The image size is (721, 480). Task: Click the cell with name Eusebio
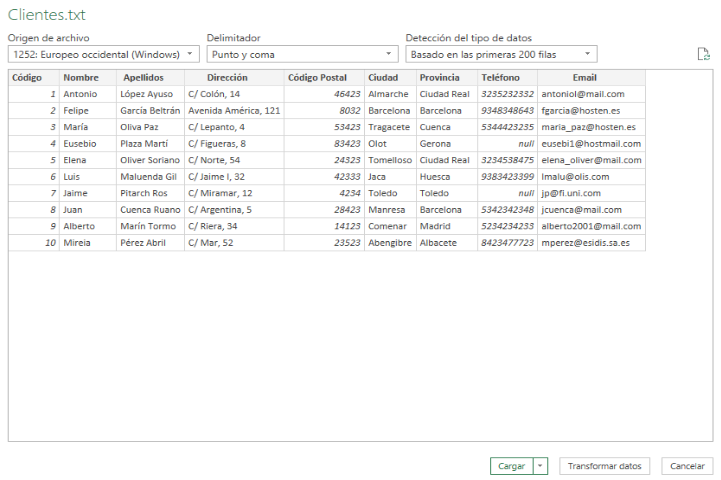tap(88, 144)
